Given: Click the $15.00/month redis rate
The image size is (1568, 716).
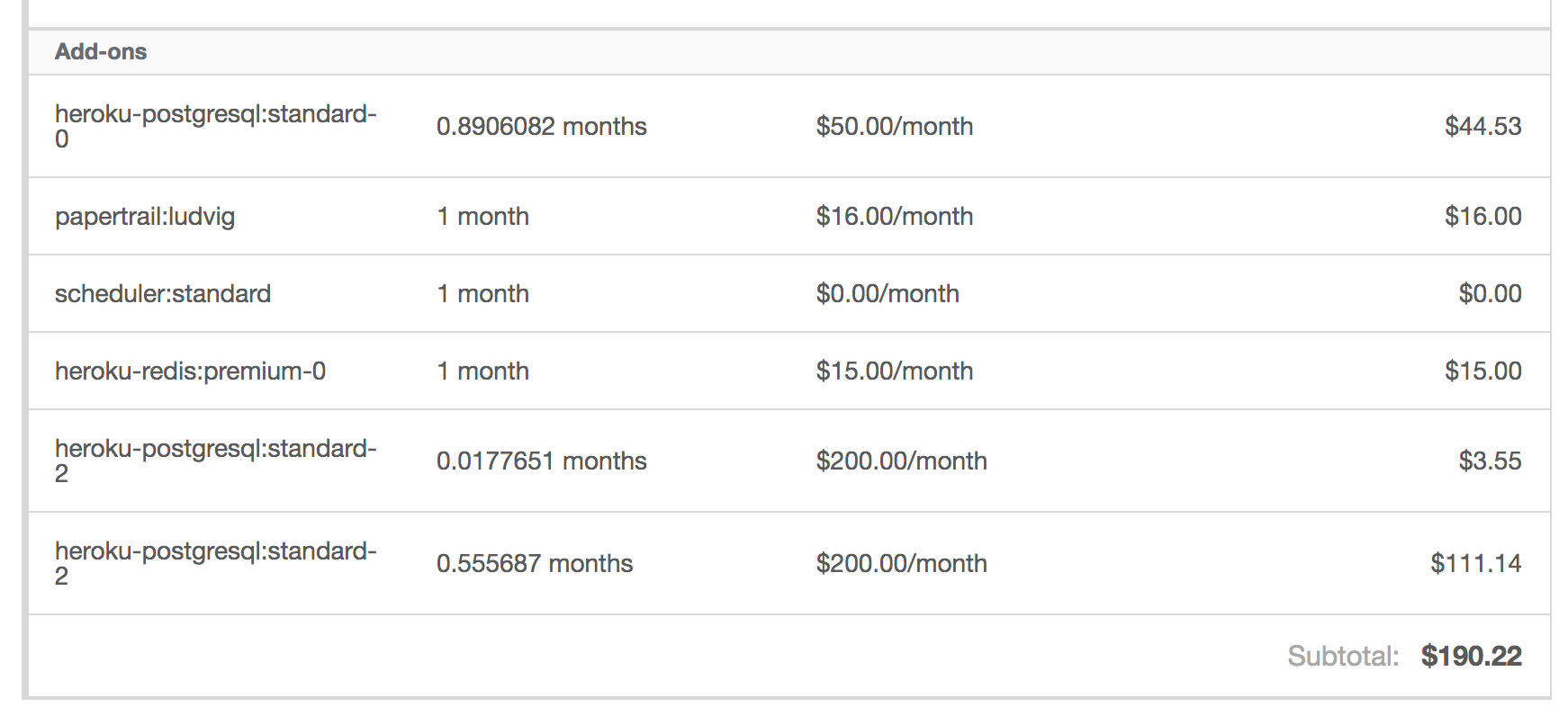Looking at the screenshot, I should [894, 371].
